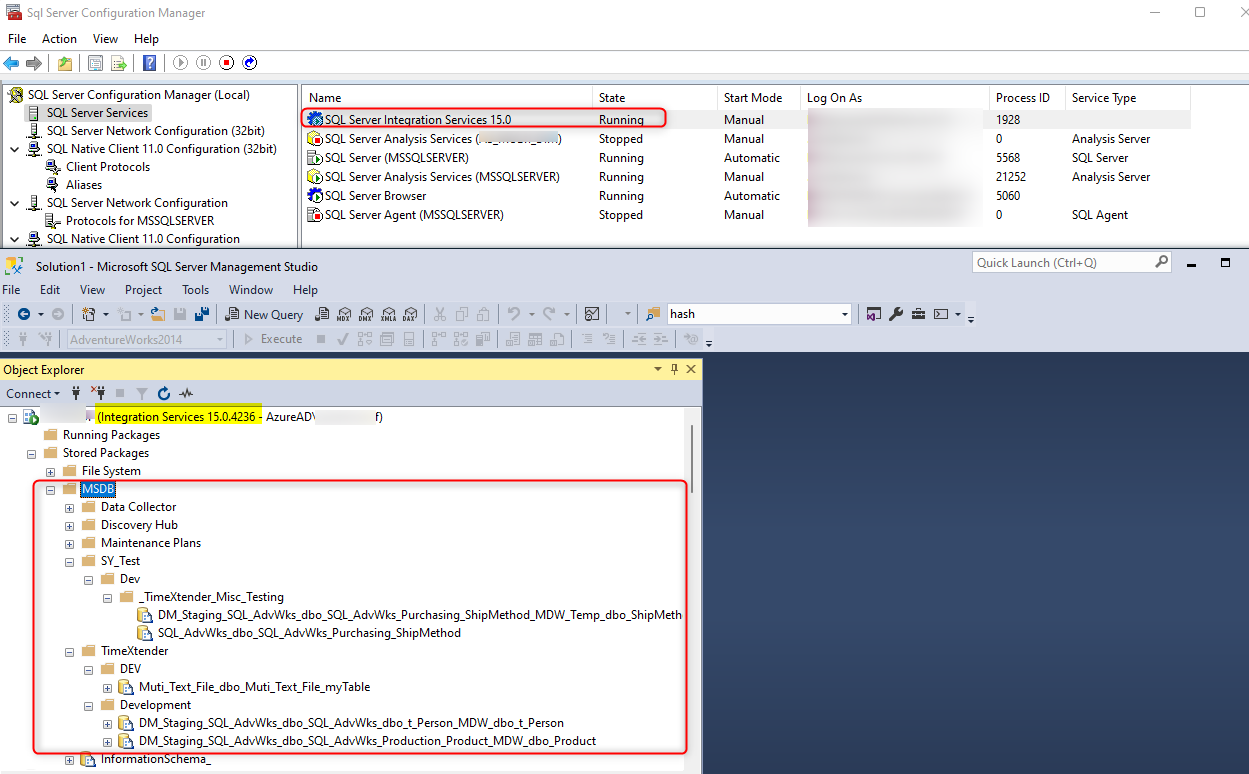Select Client Protocols under 32bit Native Client
The height and width of the screenshot is (774, 1249).
coord(108,167)
